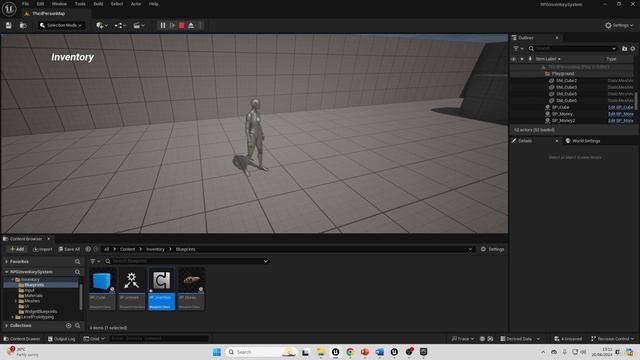This screenshot has height=360, width=640.
Task: Click the eject from player icon
Action: tap(191, 25)
